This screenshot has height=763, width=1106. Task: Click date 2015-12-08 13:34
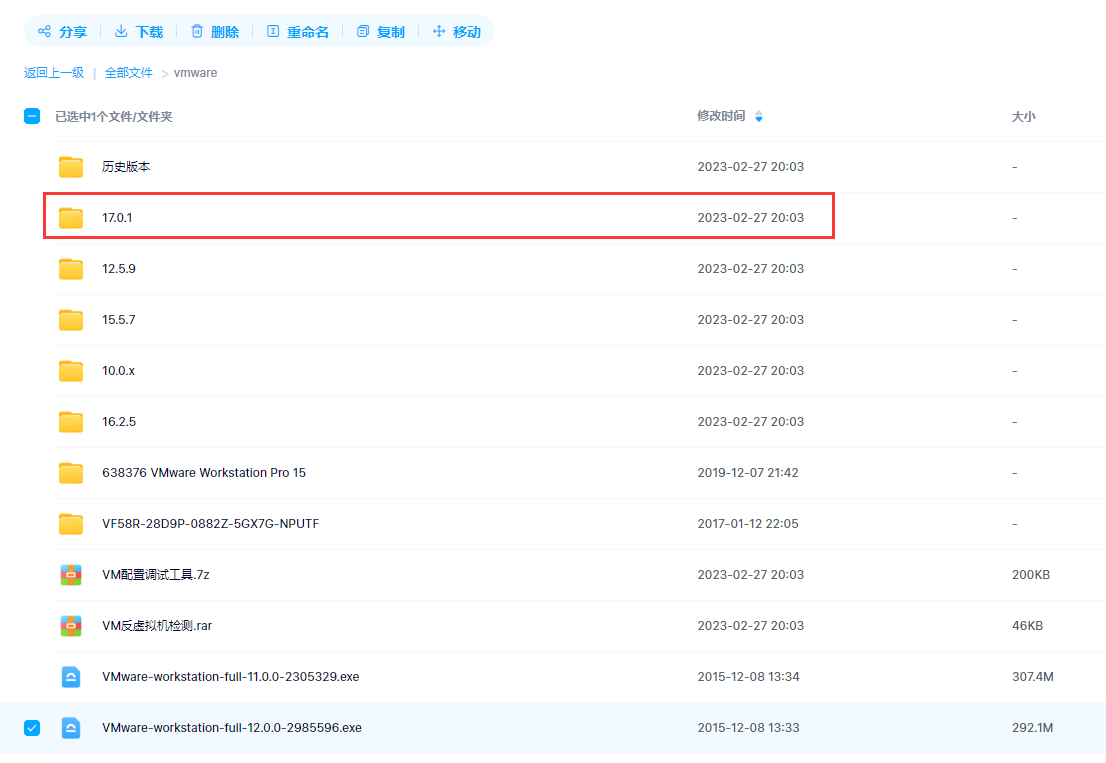pos(748,676)
